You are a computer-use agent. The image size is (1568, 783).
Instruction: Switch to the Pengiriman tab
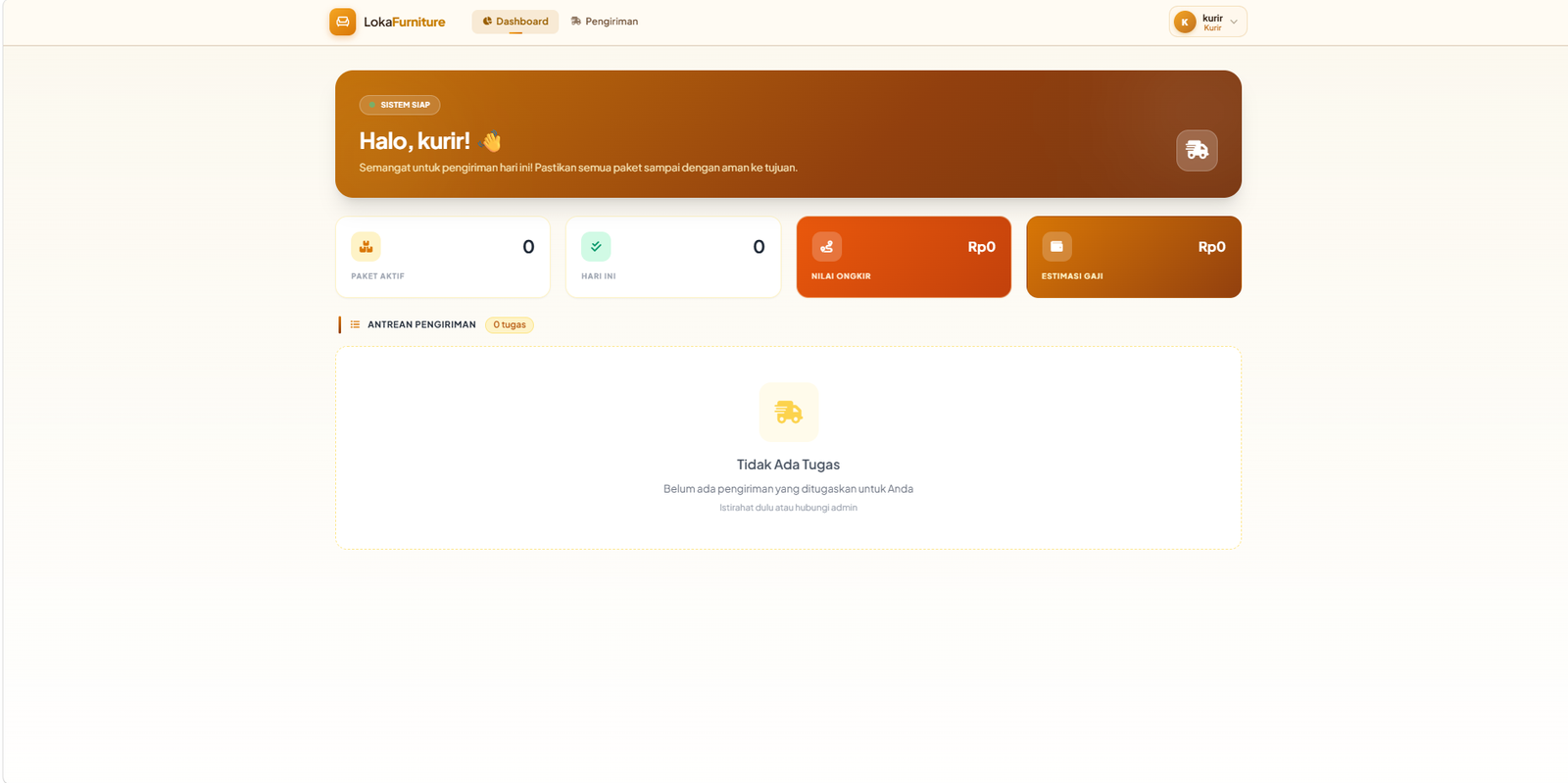click(605, 22)
